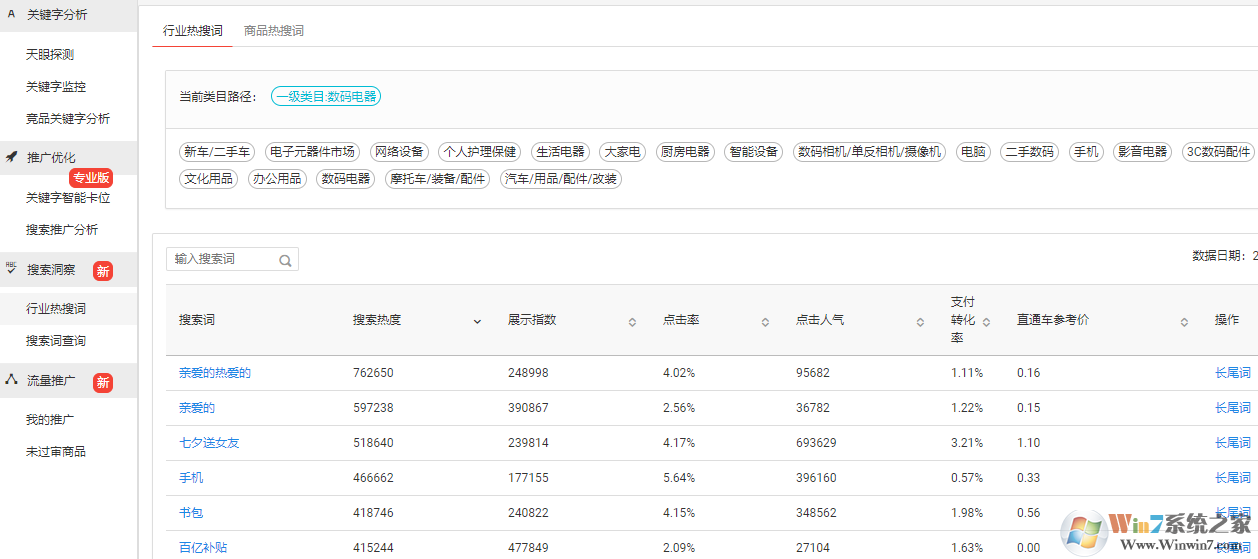Viewport: 1258px width, 559px height.
Task: Select the 手机 category tag
Action: (x=1085, y=152)
